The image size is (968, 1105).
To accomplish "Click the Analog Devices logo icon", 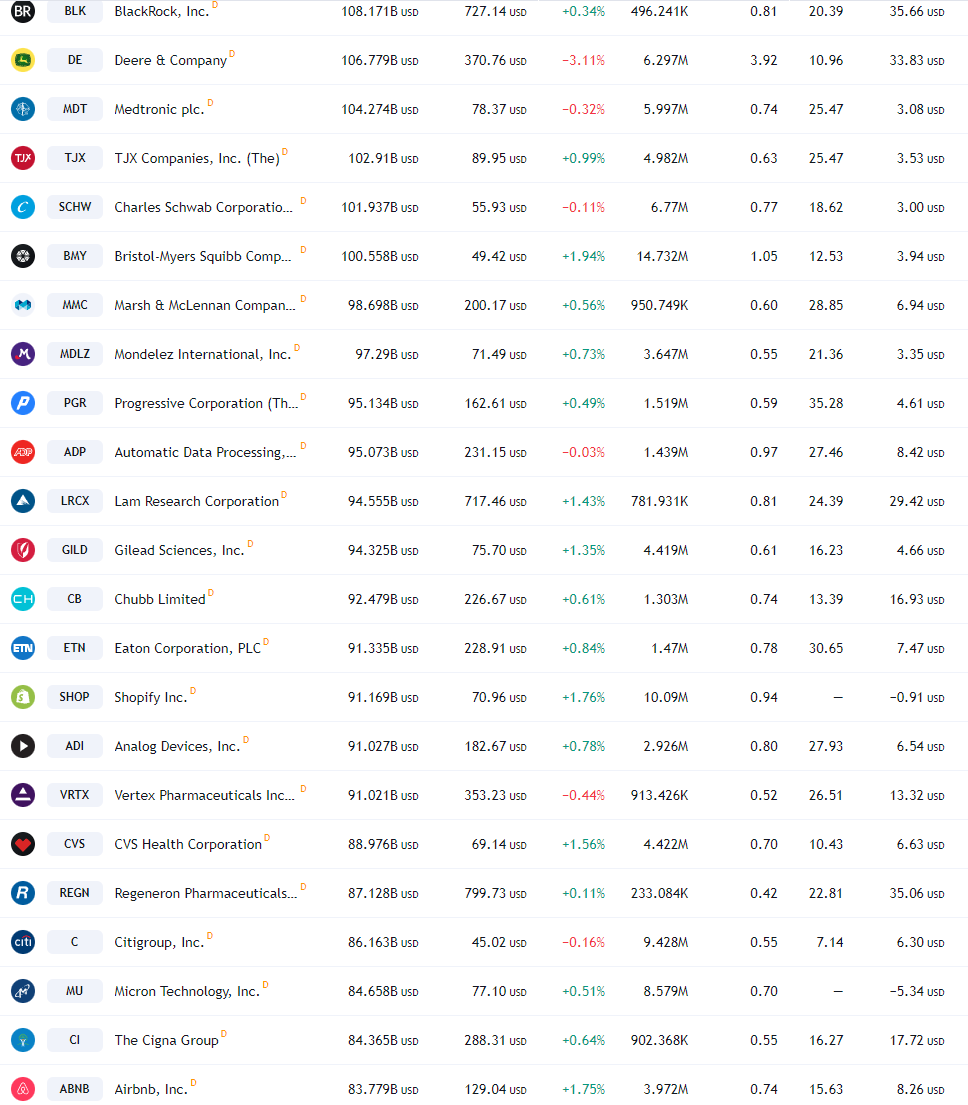I will 23,746.
